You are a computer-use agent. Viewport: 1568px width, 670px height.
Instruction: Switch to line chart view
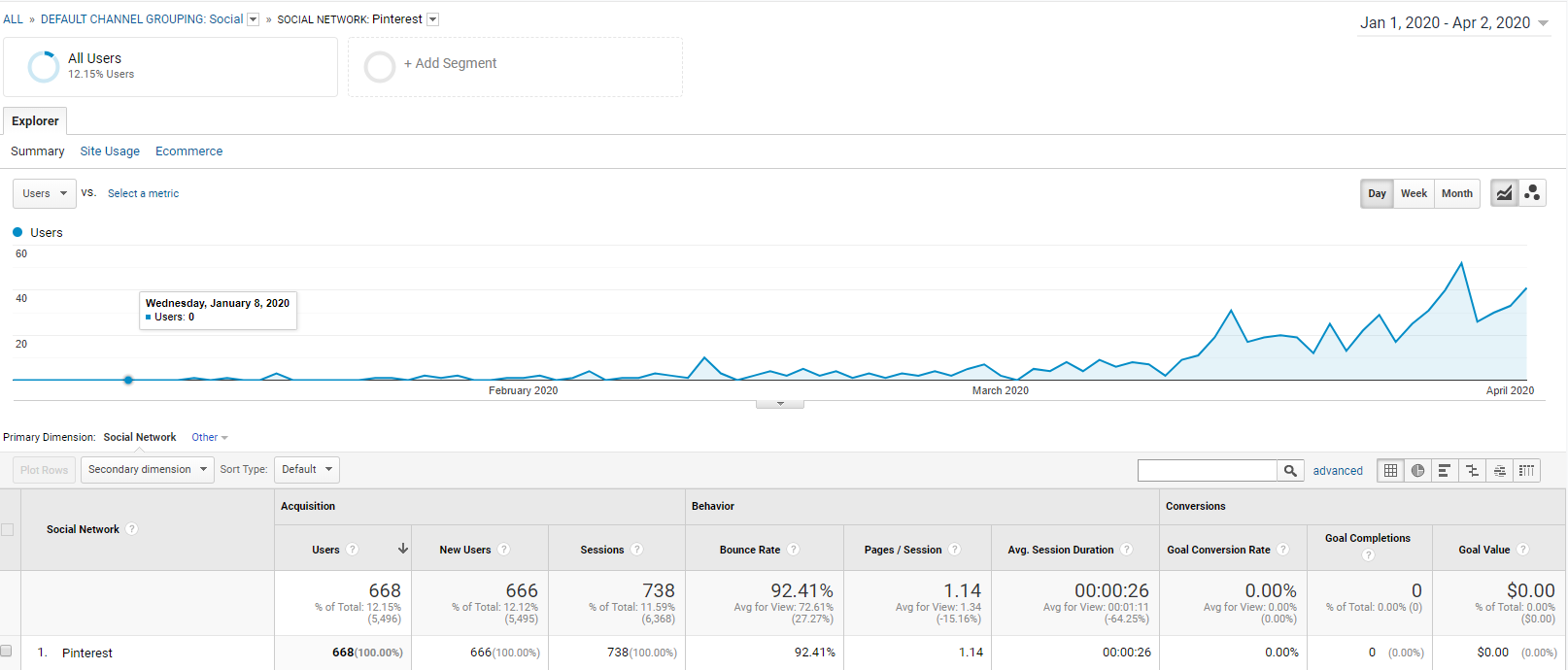[1504, 193]
